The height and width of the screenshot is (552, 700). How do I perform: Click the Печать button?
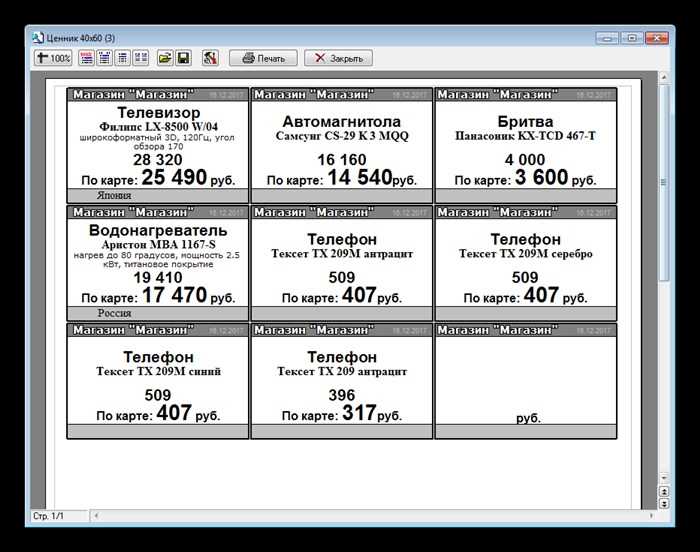(263, 58)
